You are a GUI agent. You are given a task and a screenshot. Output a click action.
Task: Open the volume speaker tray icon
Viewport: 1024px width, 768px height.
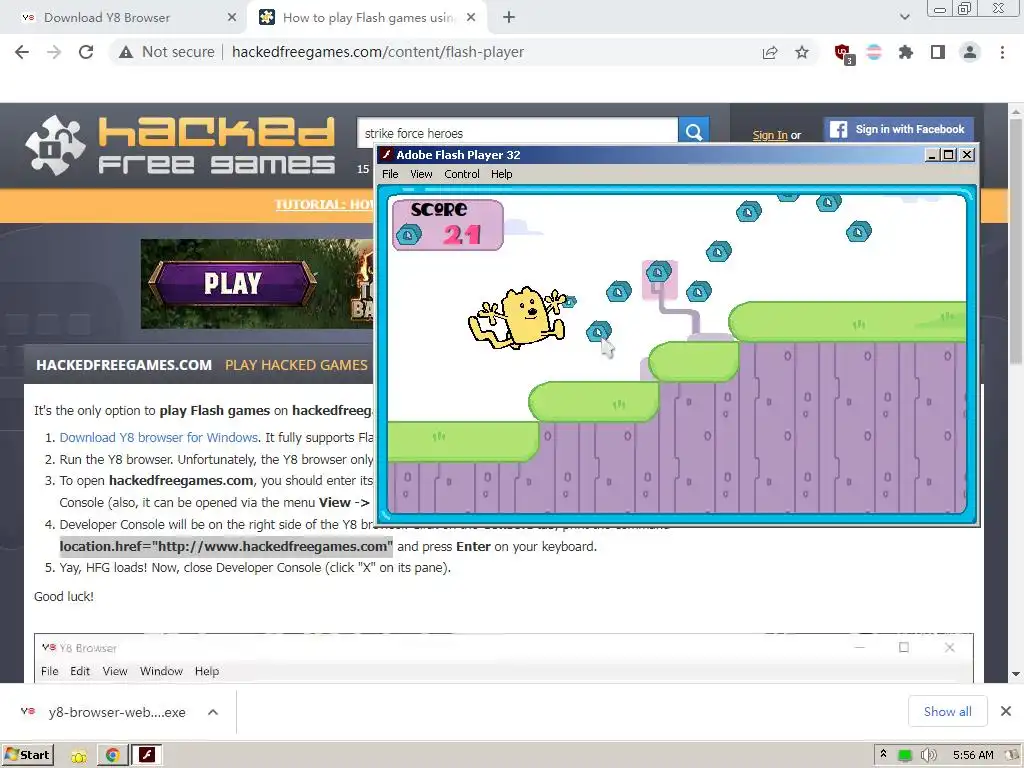927,756
